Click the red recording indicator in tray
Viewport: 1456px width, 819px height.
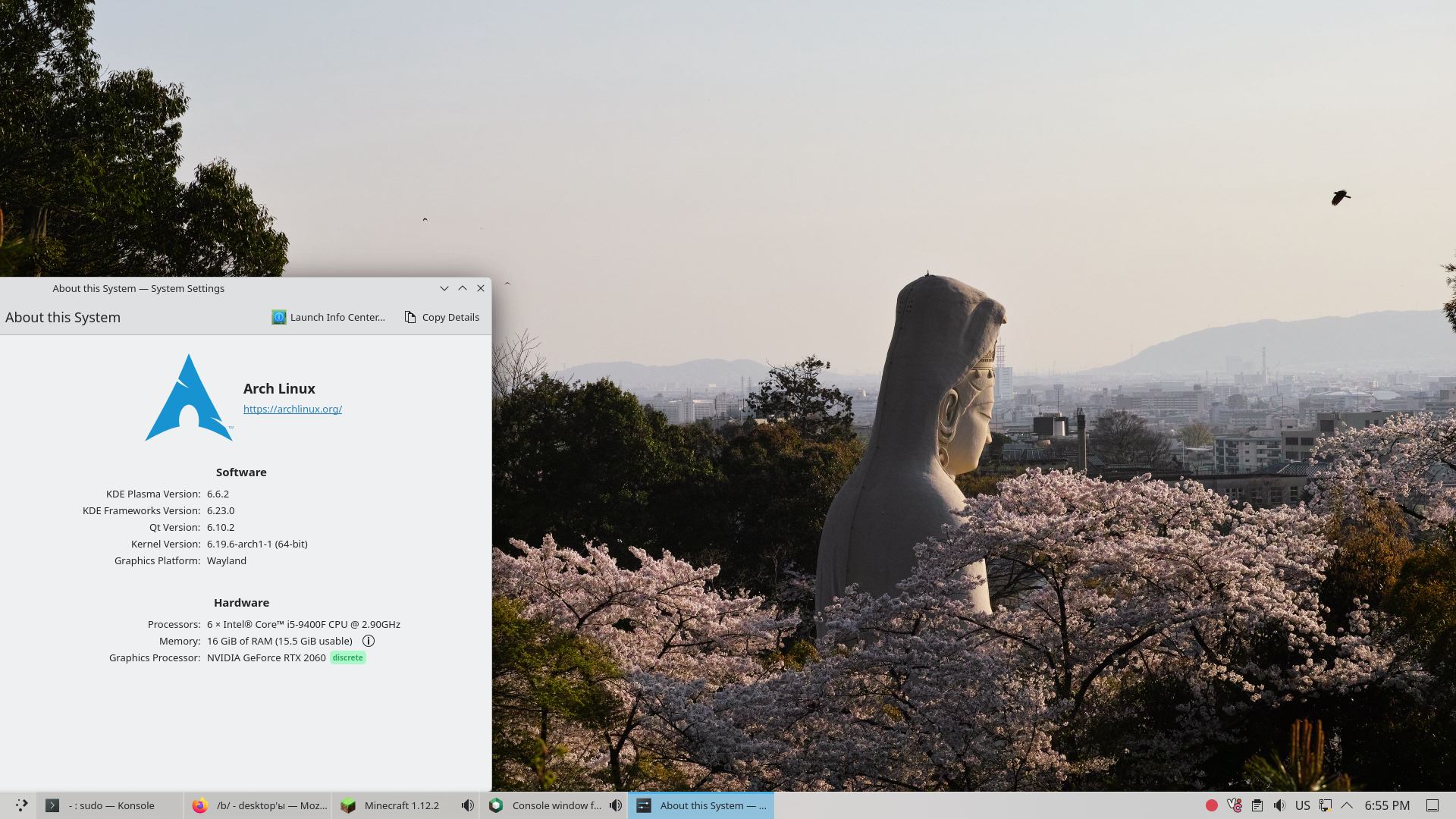tap(1212, 805)
